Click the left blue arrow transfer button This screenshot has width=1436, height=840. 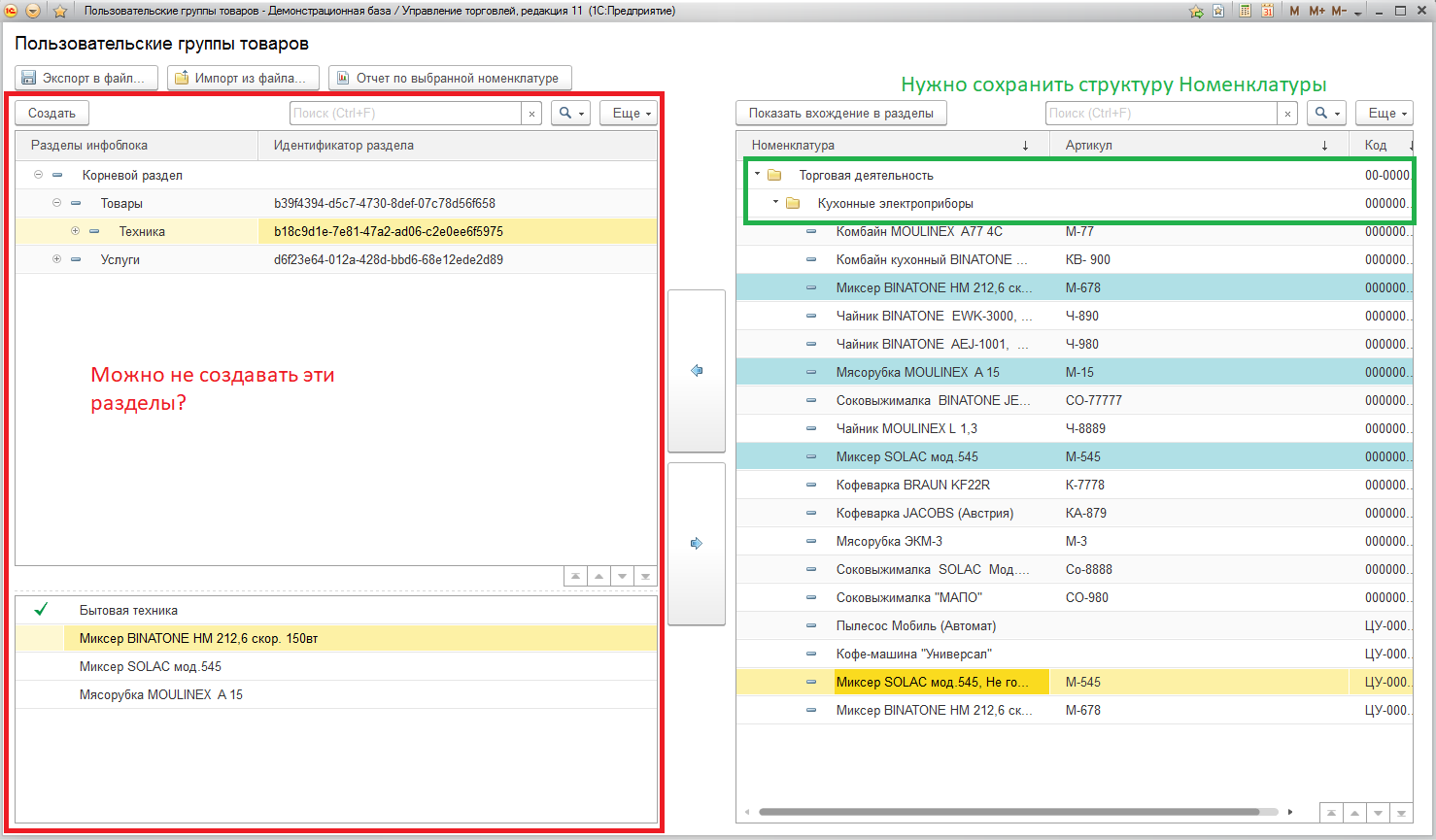click(697, 371)
